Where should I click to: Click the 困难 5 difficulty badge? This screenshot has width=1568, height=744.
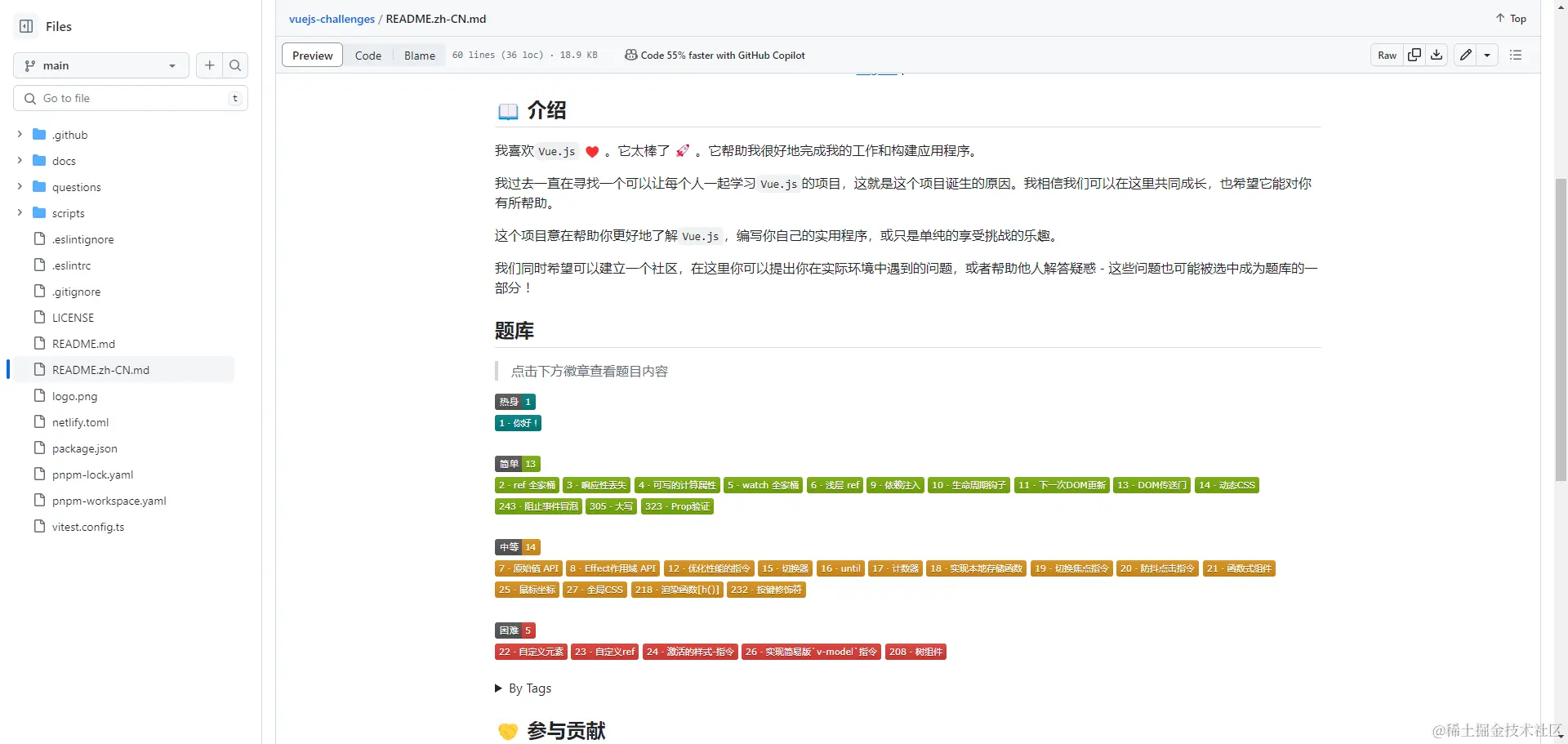(514, 630)
